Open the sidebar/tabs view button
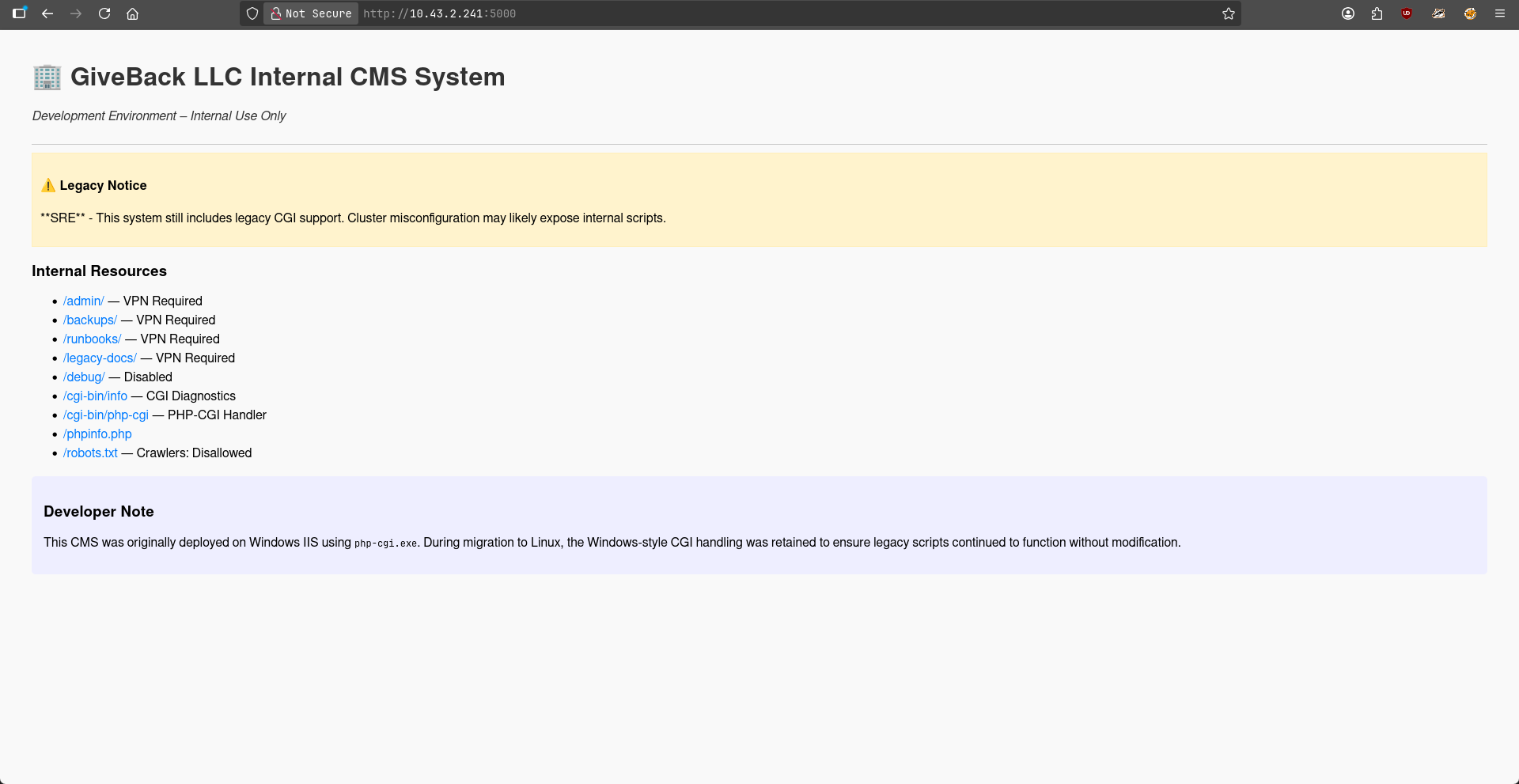Viewport: 1519px width, 784px height. [19, 13]
